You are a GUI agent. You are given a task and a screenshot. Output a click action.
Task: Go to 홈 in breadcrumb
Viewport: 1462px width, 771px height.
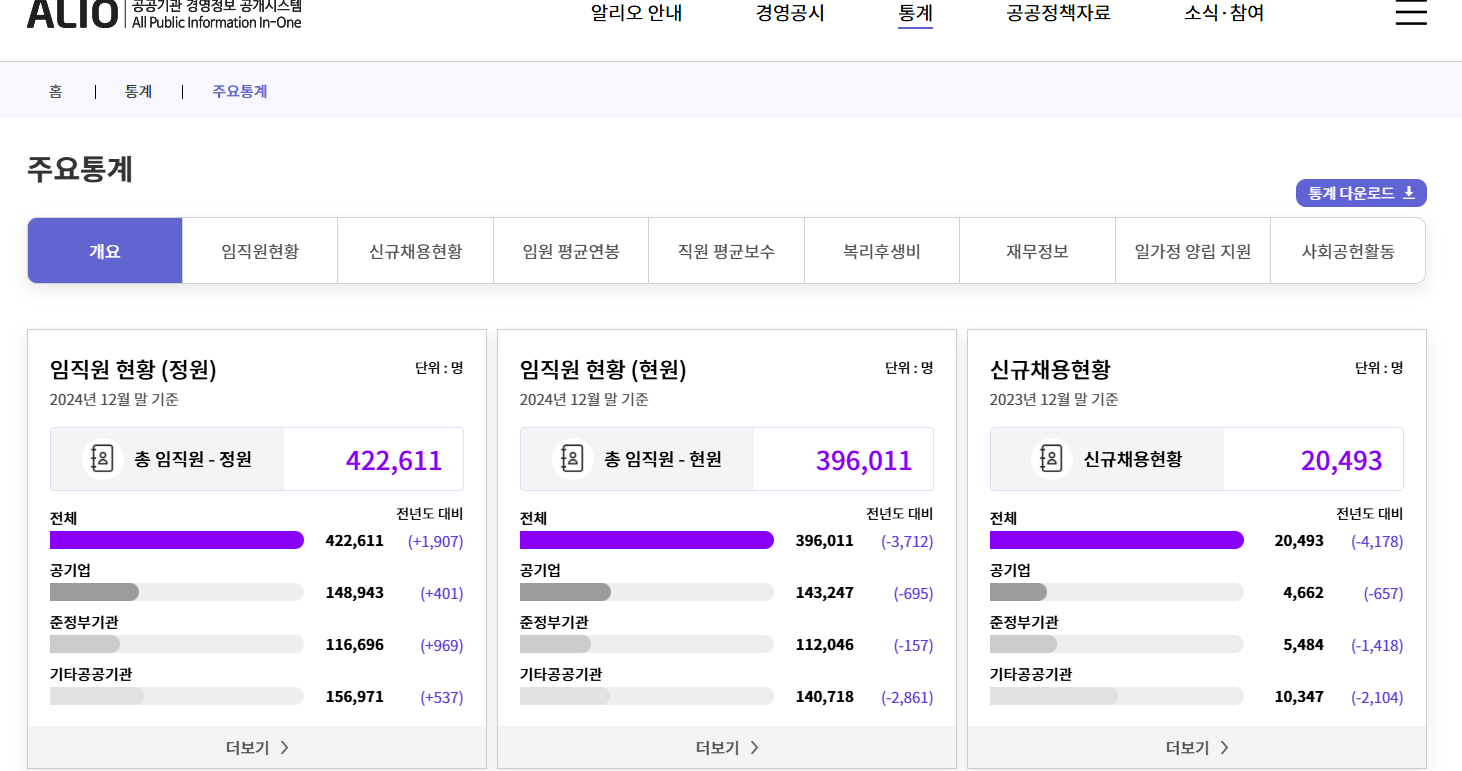tap(55, 91)
